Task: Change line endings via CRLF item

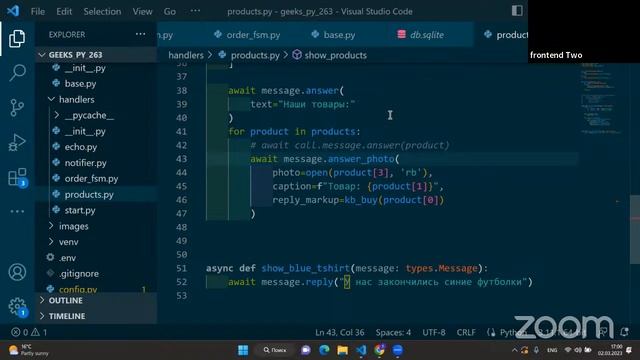Action: point(466,332)
